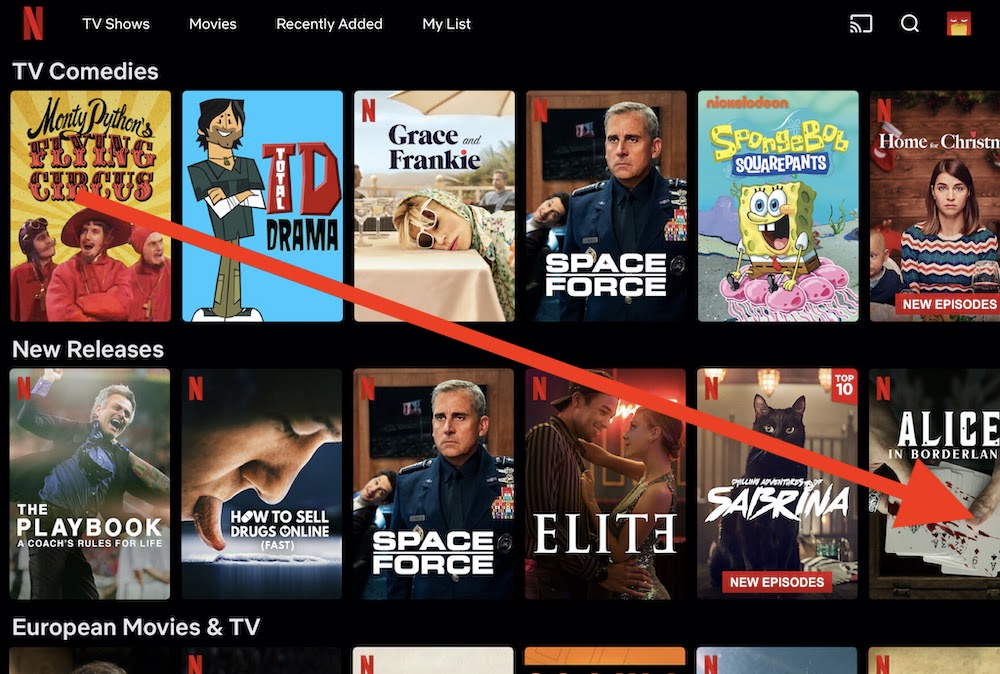Open the TV Comedies category heading
Image resolution: width=1000 pixels, height=674 pixels.
(85, 71)
